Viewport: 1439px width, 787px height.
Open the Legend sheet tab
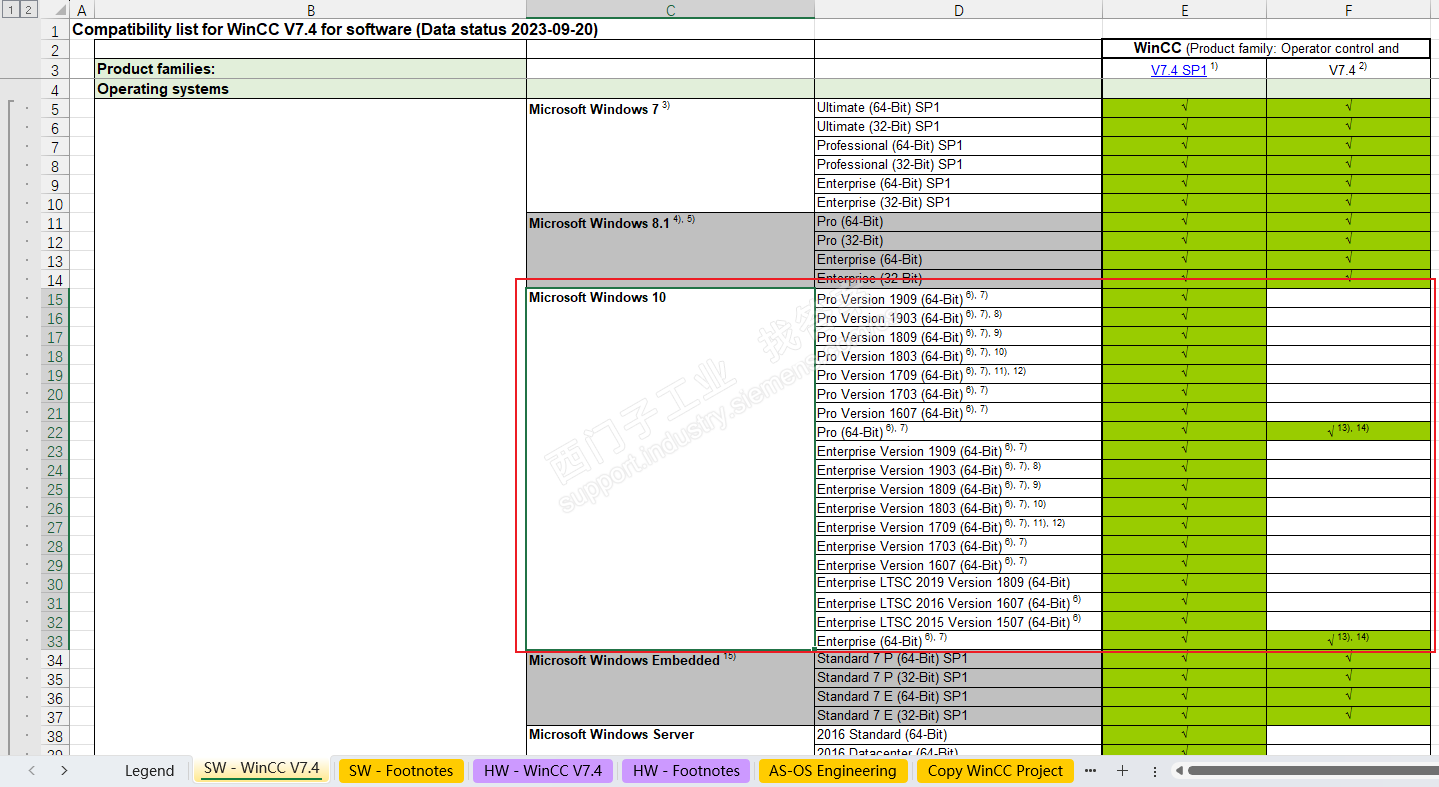[x=149, y=770]
